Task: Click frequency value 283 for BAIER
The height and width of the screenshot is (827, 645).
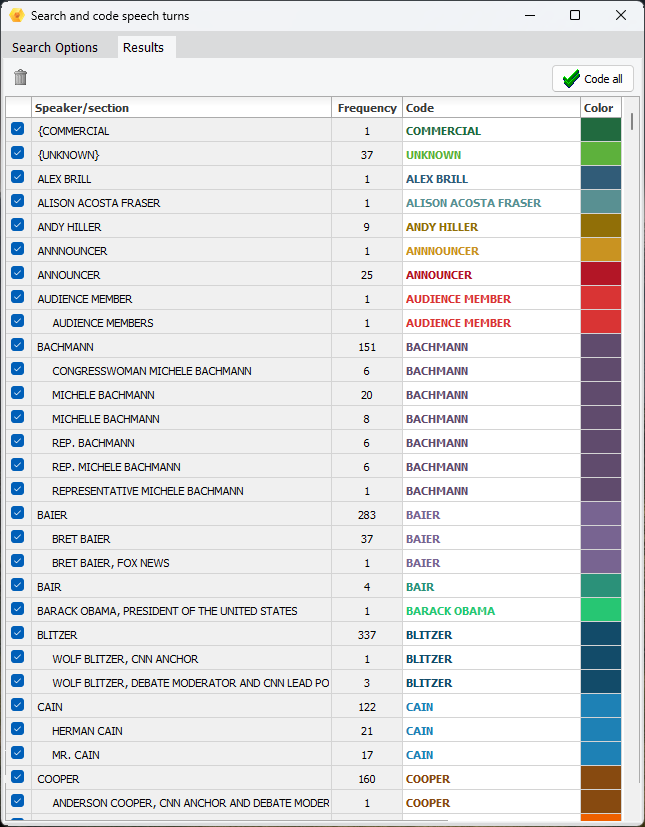Action: (x=367, y=515)
